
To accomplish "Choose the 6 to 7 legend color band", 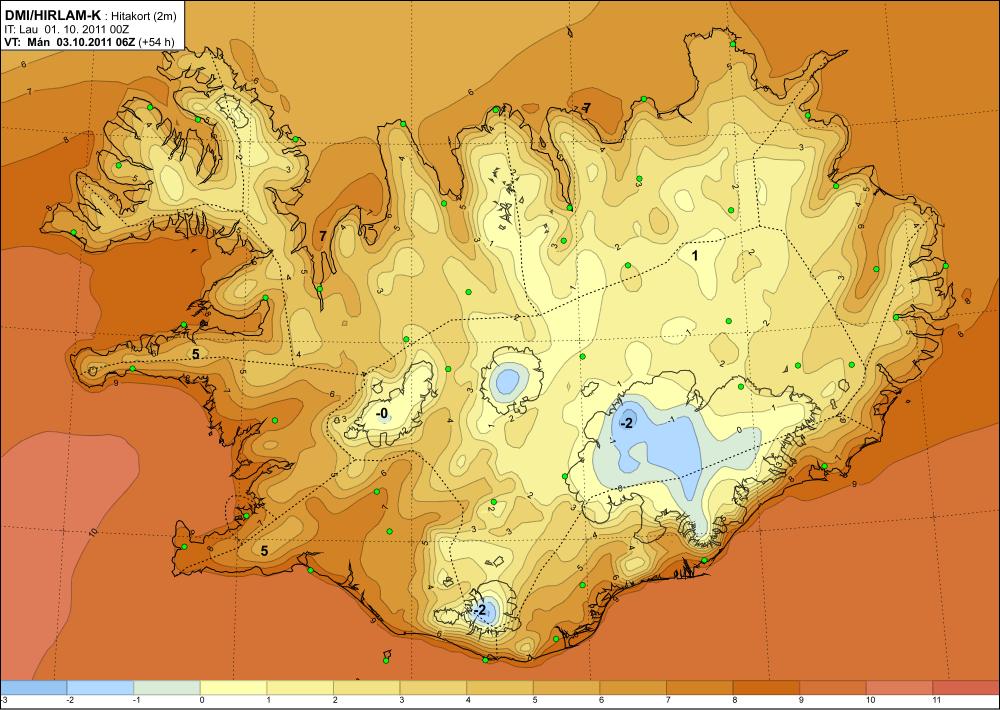I will pos(633,688).
